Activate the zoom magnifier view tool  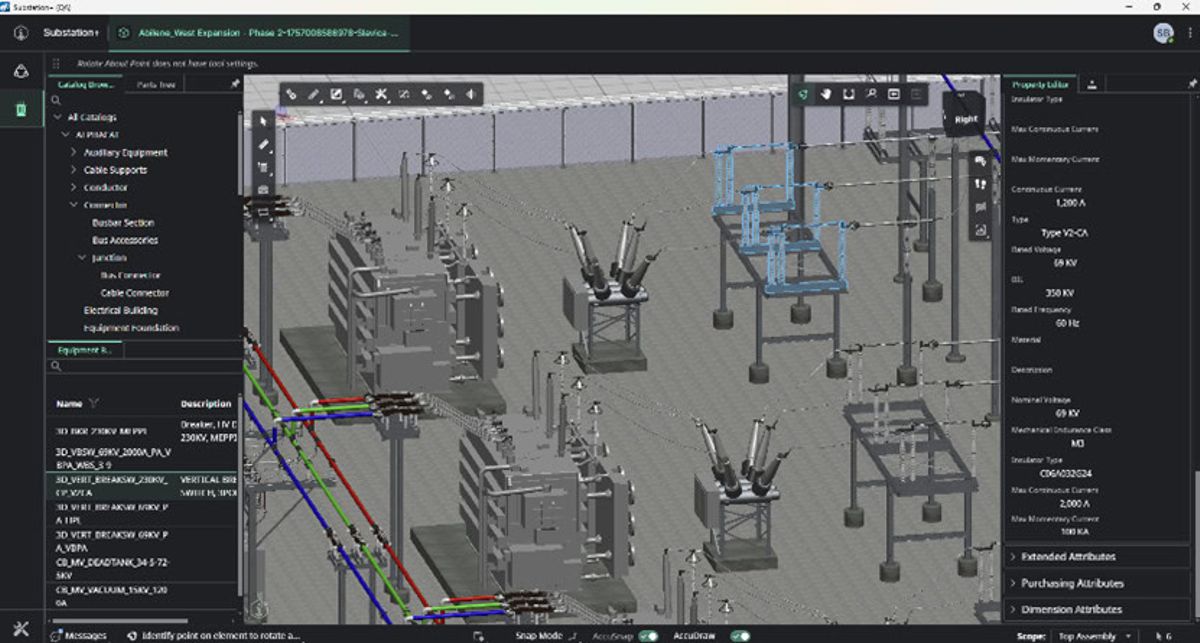(x=871, y=94)
